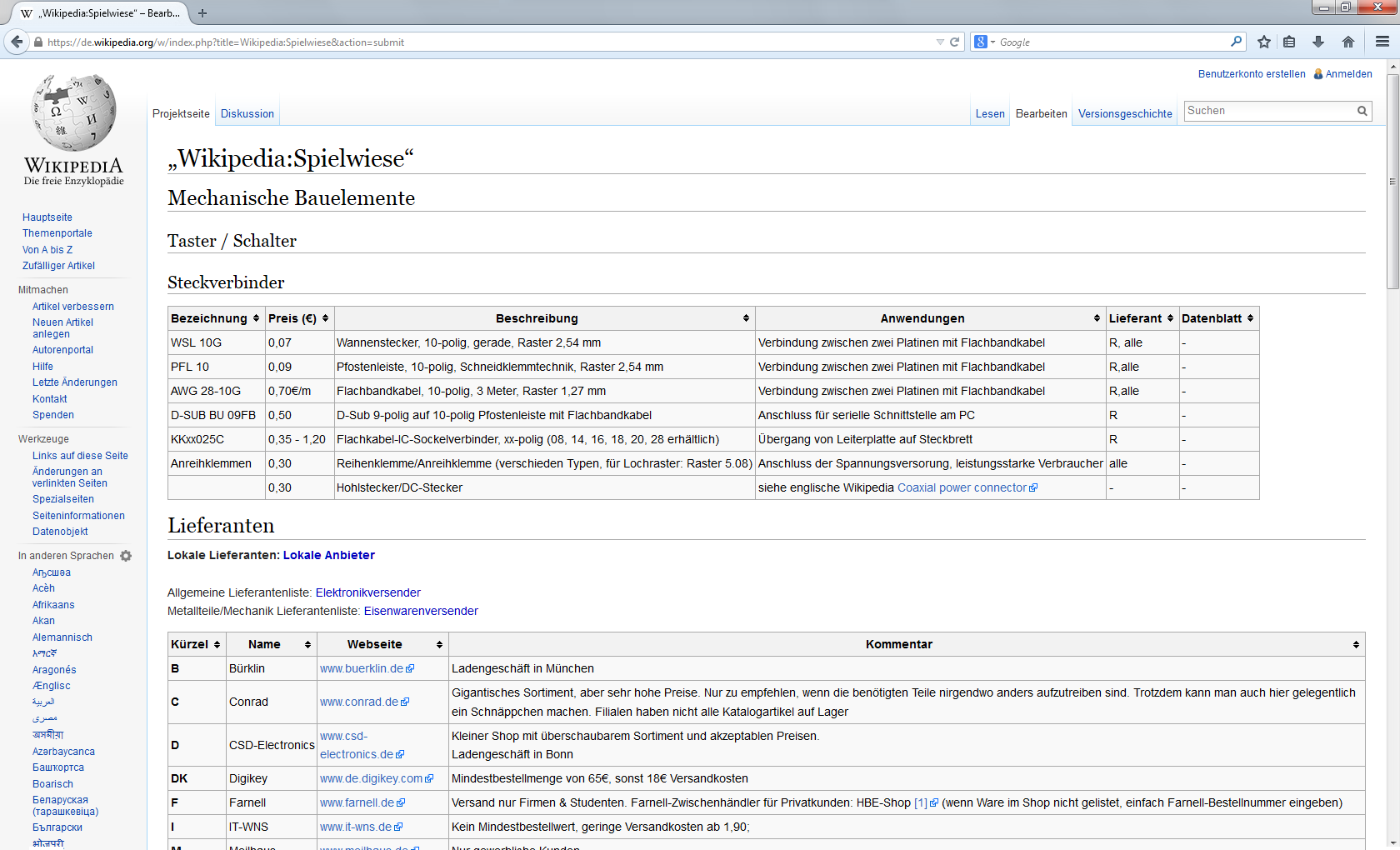This screenshot has height=850, width=1400.
Task: Open Zufälliger Artikel link
Action: click(x=58, y=266)
